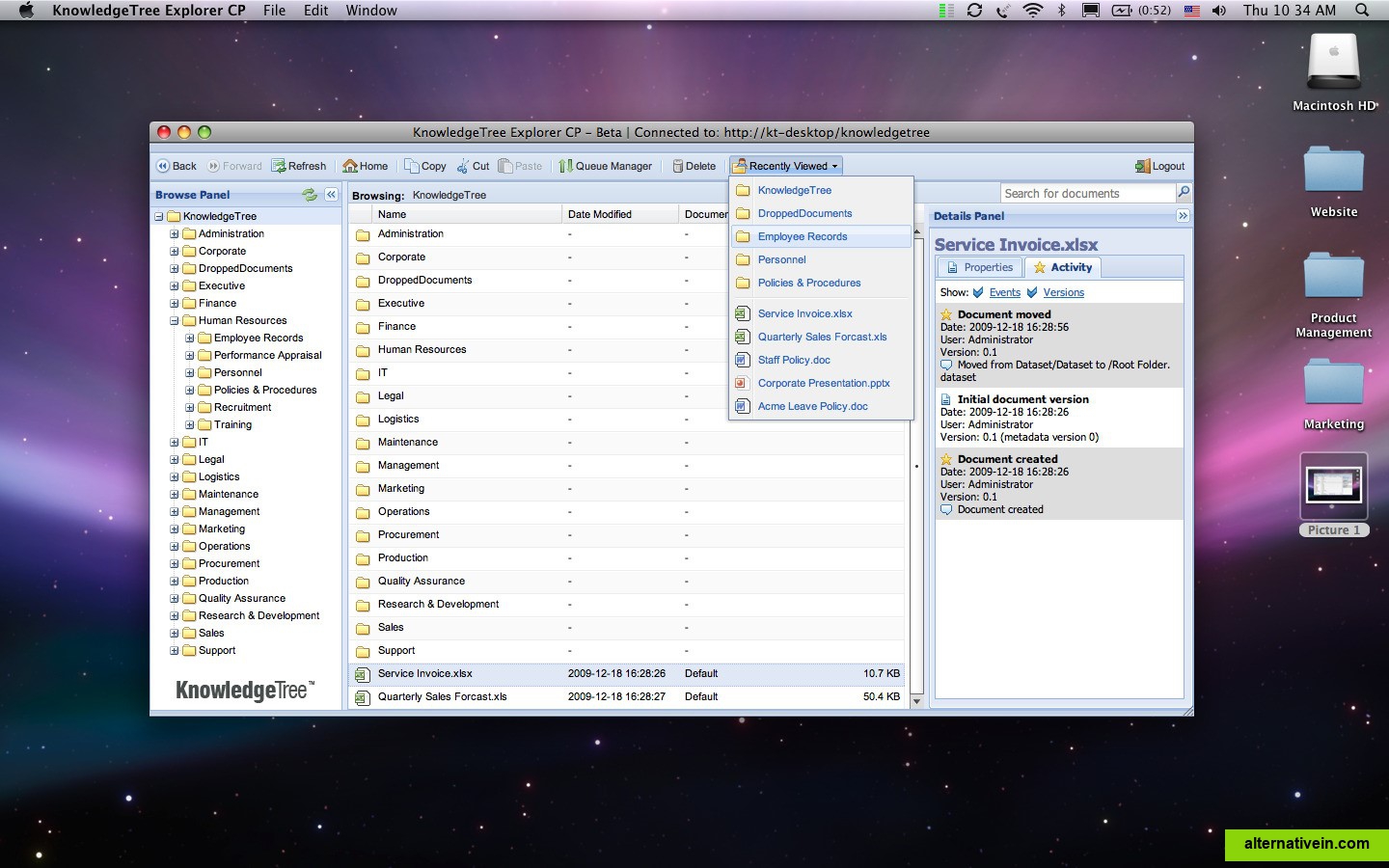Screen dimensions: 1389x868
Task: Click the Wi-Fi status icon
Action: pyautogui.click(x=1033, y=11)
